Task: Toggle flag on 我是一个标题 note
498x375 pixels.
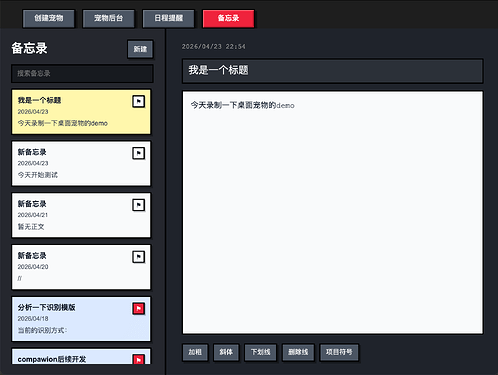Action: pos(139,101)
